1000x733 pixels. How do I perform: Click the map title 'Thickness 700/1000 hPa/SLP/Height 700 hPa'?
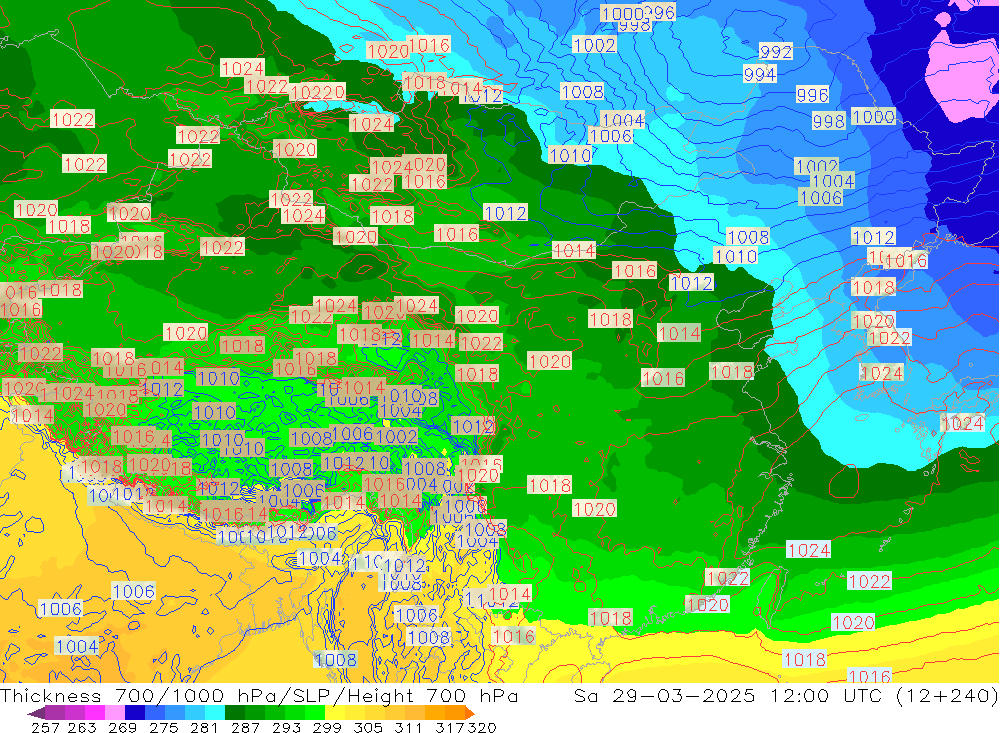(259, 695)
